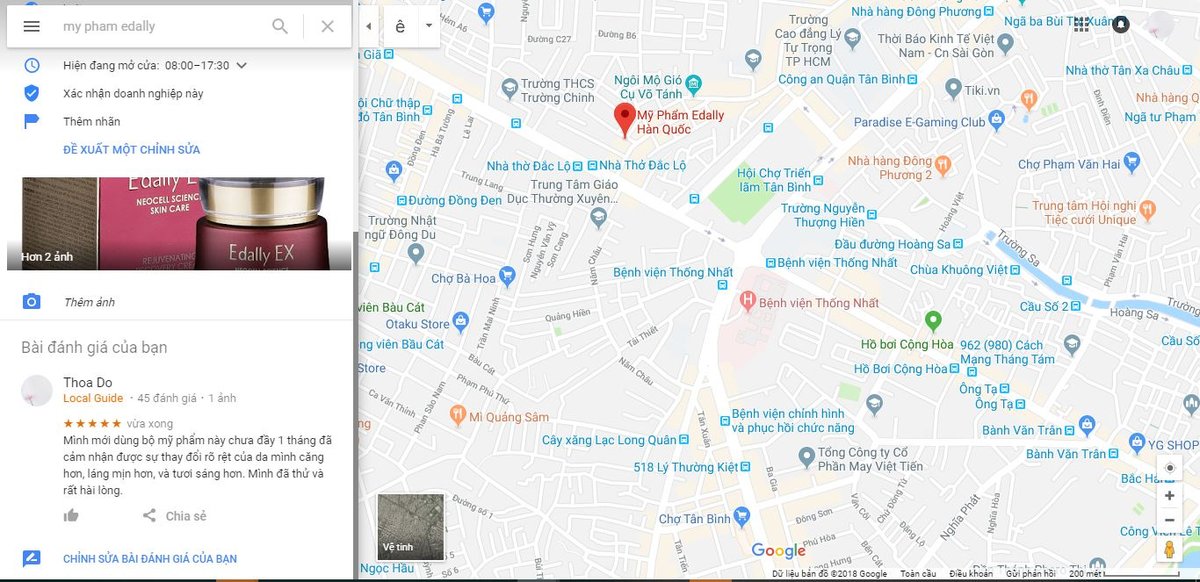Share the review via Chia sẻ icon
The height and width of the screenshot is (582, 1200).
(x=149, y=516)
